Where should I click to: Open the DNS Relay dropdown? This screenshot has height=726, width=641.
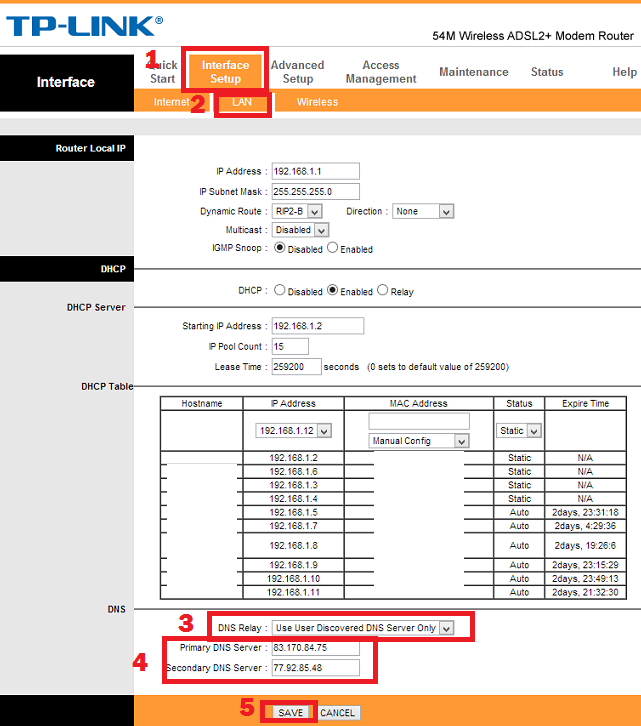click(x=363, y=628)
